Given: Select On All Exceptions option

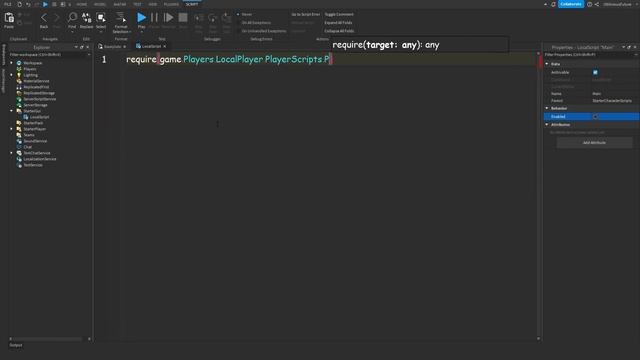Looking at the screenshot, I should click(x=256, y=23).
